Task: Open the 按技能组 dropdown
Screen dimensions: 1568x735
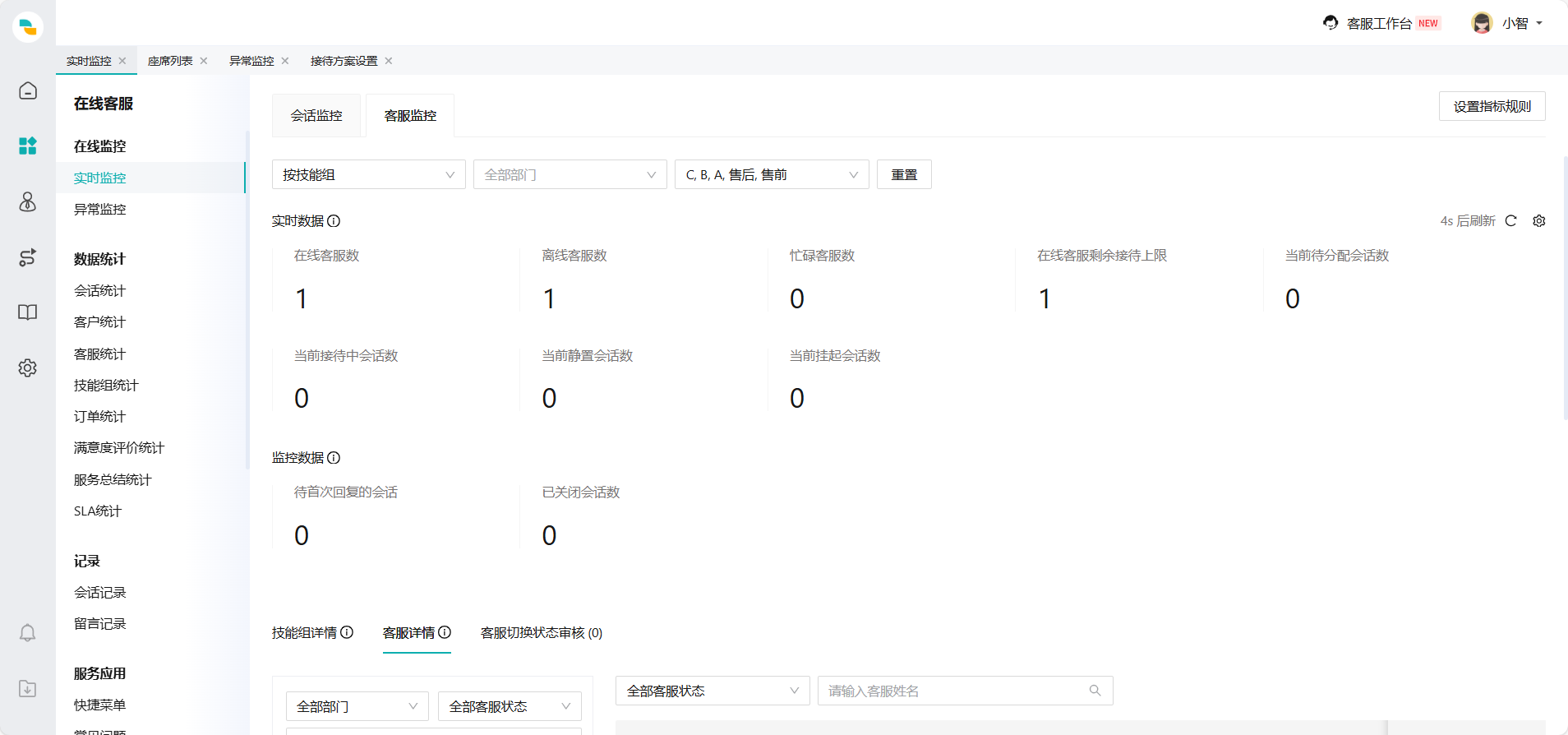Action: pyautogui.click(x=369, y=174)
